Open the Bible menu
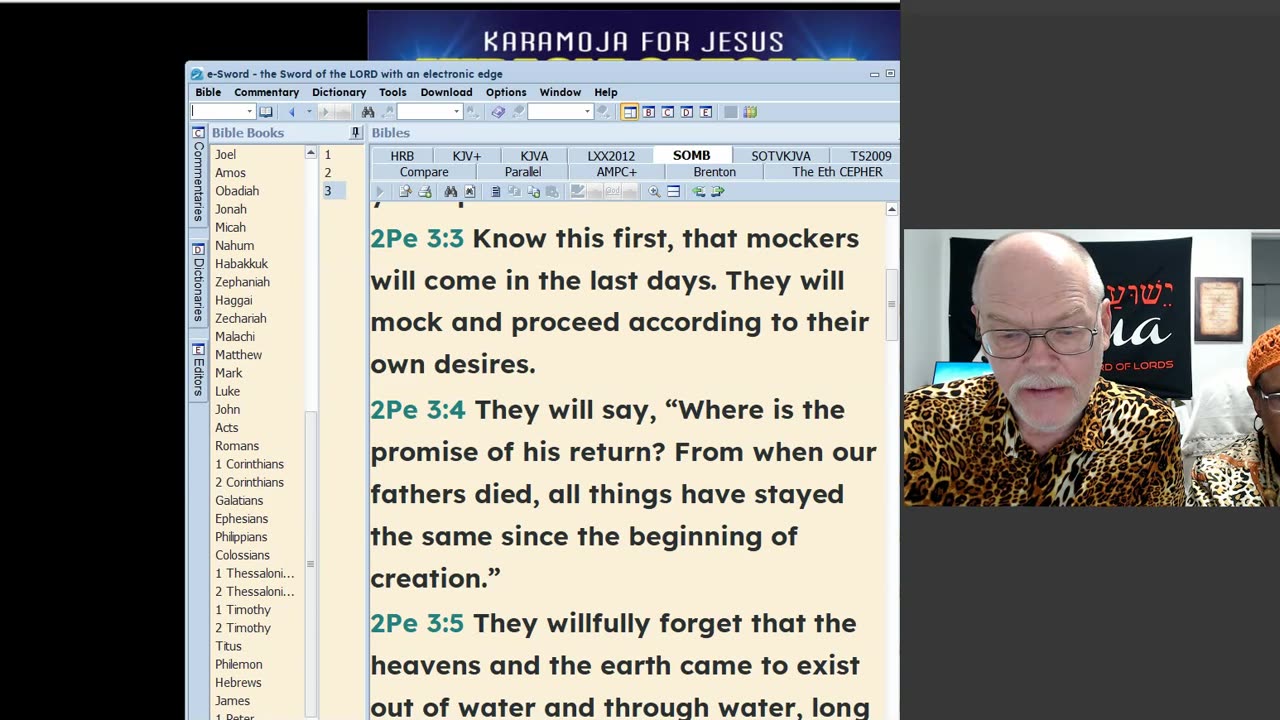1280x720 pixels. pyautogui.click(x=208, y=92)
